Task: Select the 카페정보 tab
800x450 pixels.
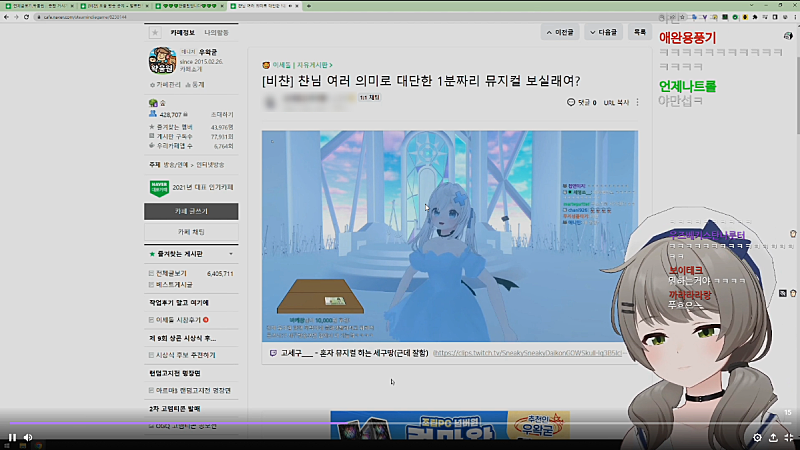Action: [x=181, y=33]
